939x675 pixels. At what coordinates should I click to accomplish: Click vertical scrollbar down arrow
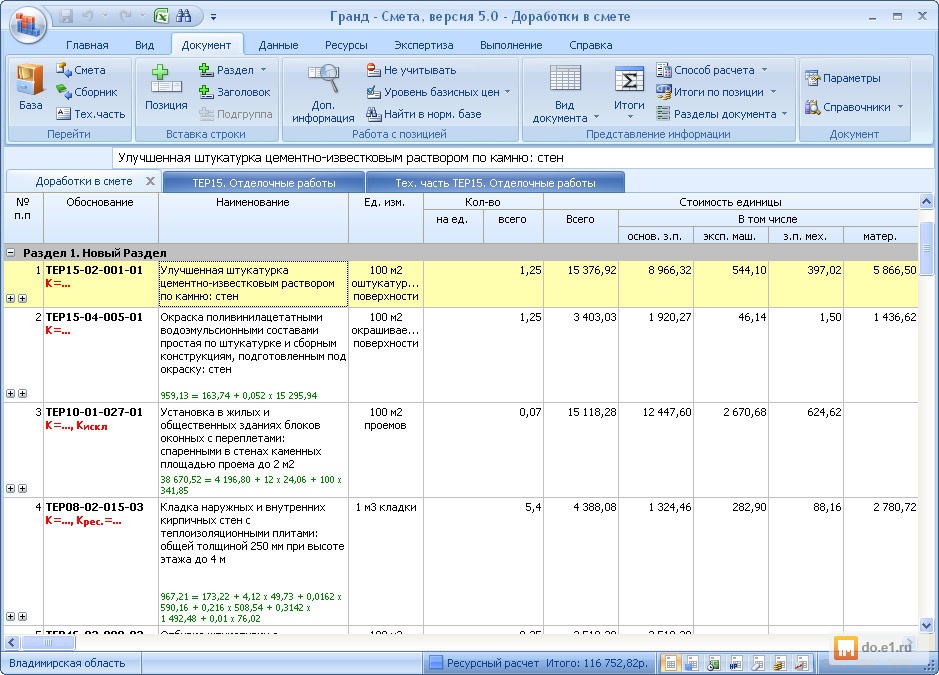926,625
